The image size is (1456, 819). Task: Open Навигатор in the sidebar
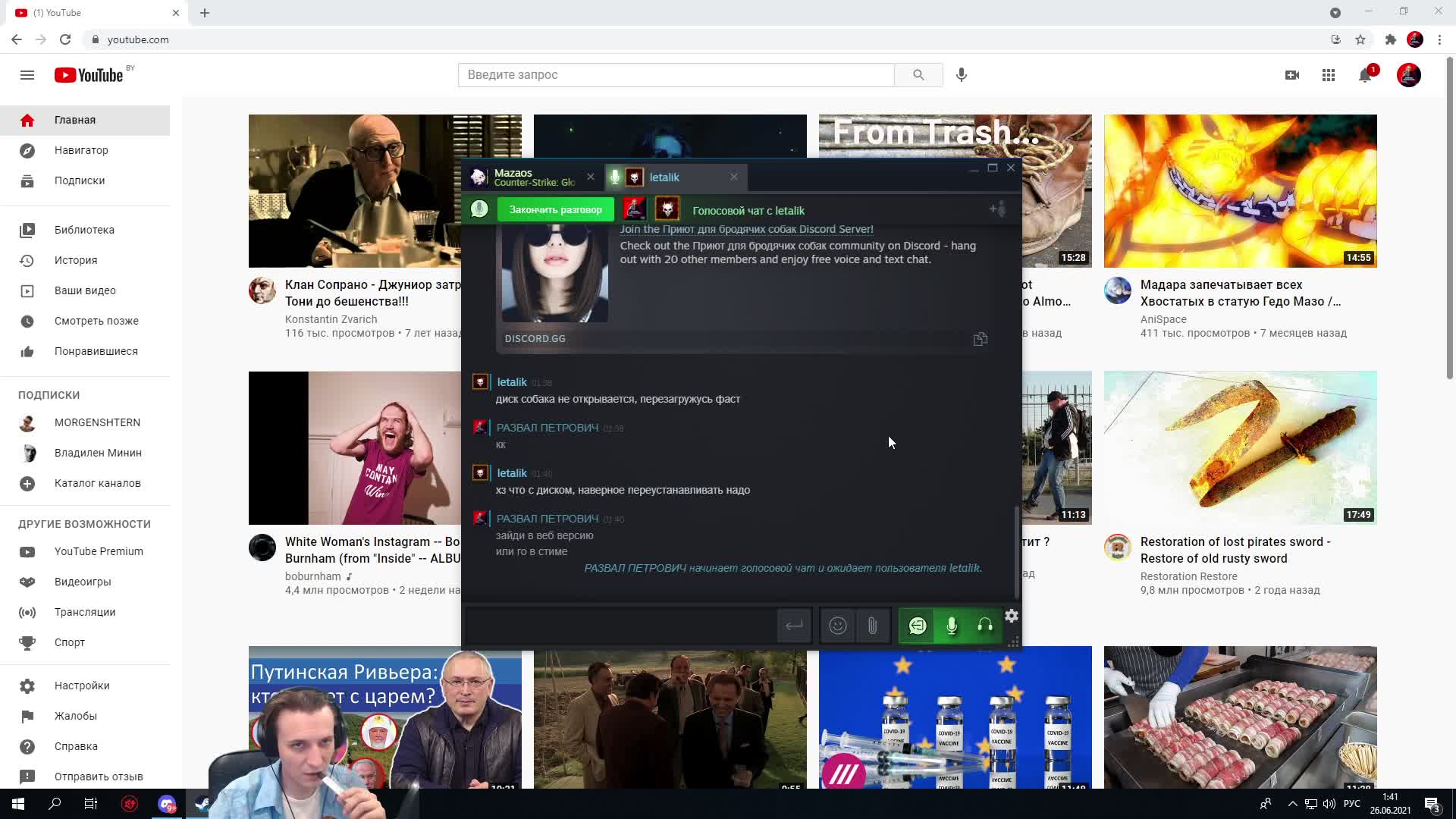85,150
